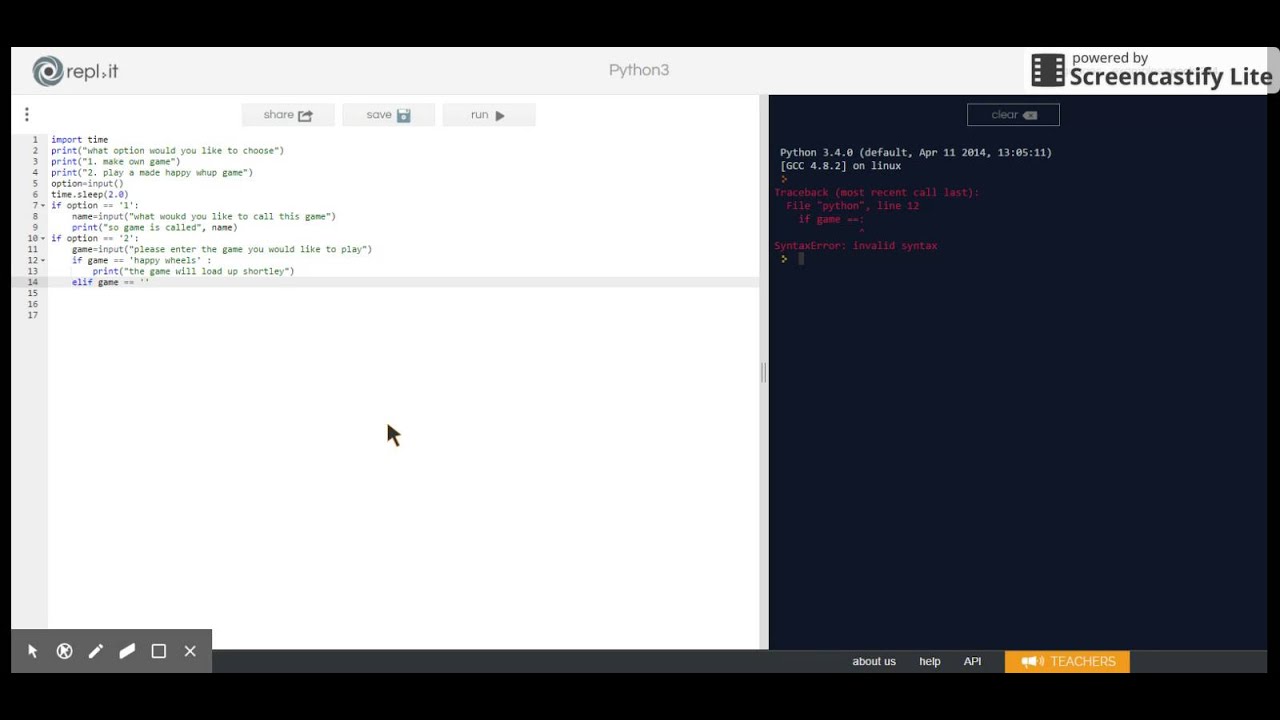Select the Screencastify eraser tool

pyautogui.click(x=127, y=651)
